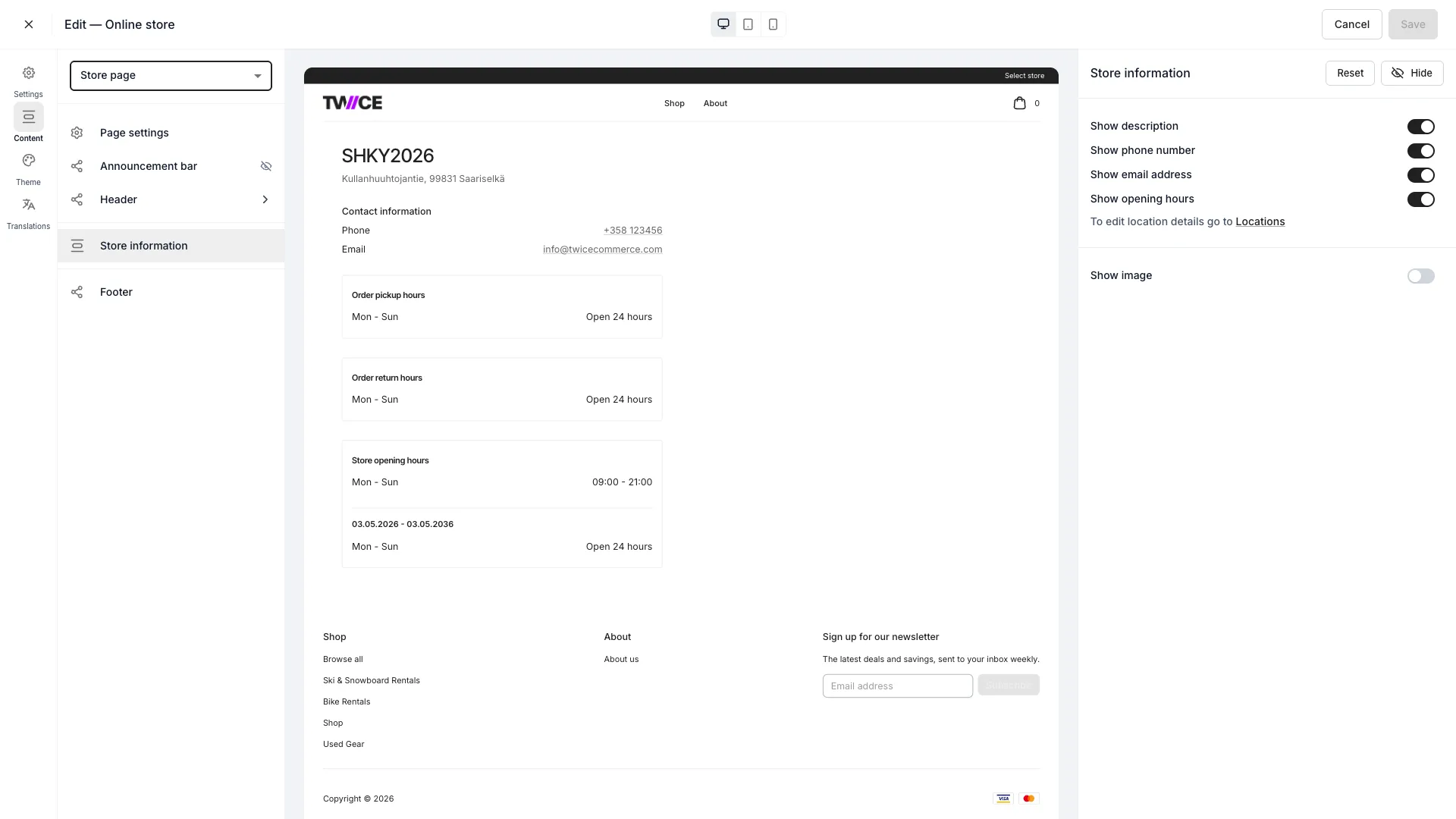Screen dimensions: 1456x819
Task: Click the Visa payment icon in footer
Action: click(1003, 799)
